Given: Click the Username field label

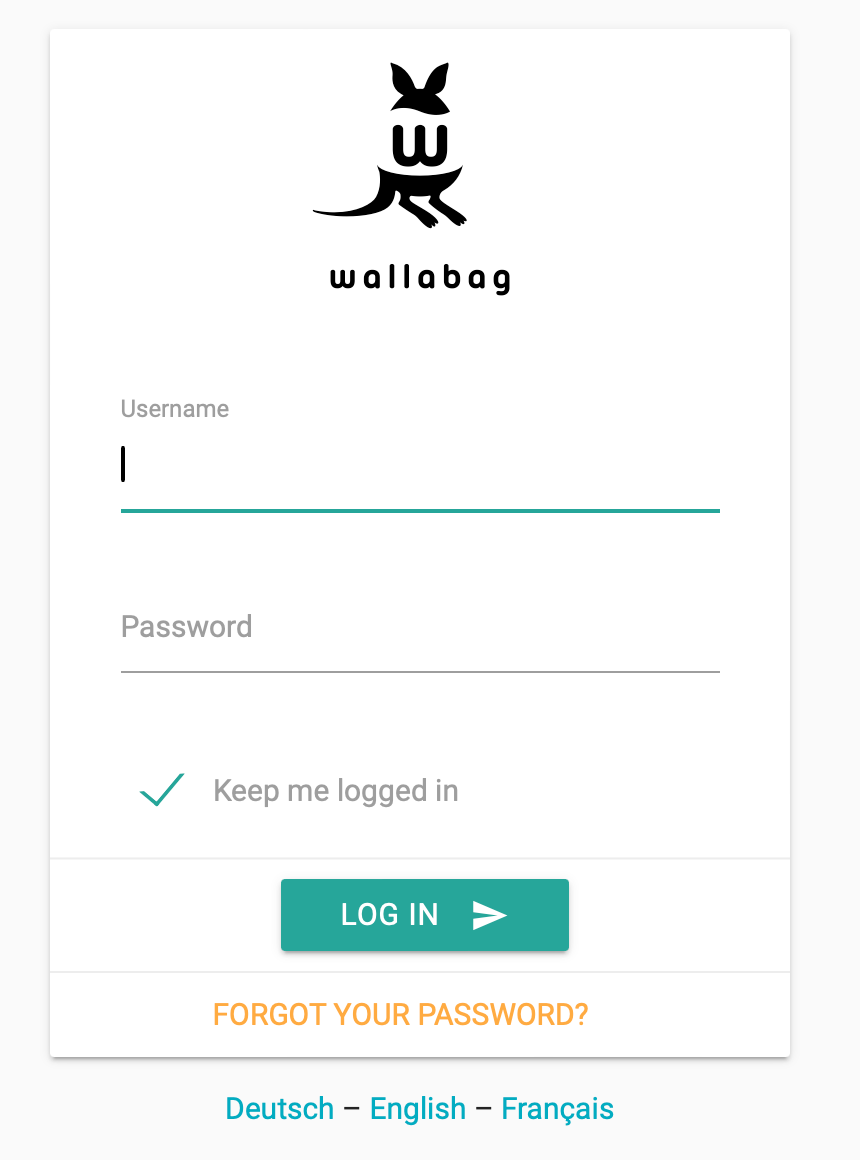Looking at the screenshot, I should (x=175, y=408).
